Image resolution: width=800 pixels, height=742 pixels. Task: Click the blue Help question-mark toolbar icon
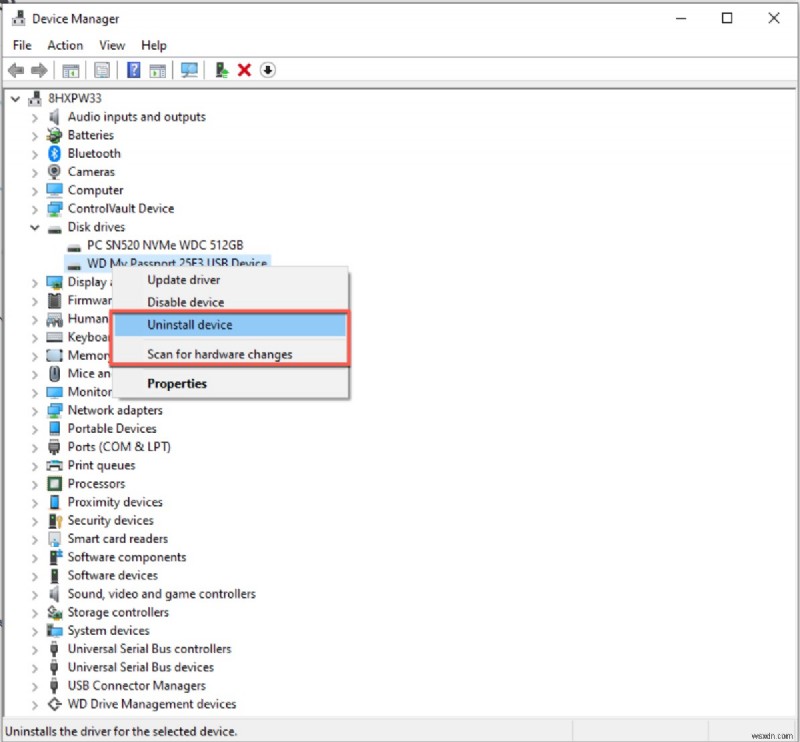(134, 70)
